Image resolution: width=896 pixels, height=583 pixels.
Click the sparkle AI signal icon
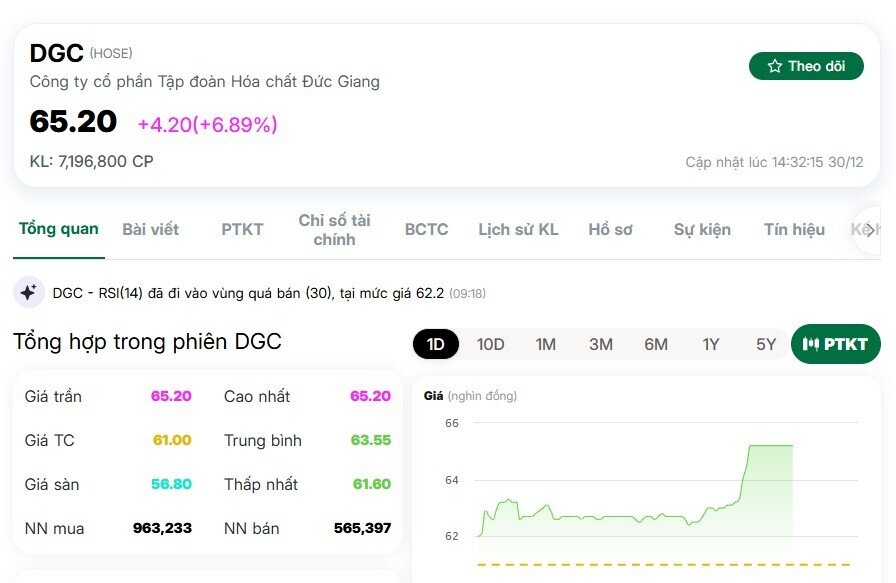coord(29,292)
